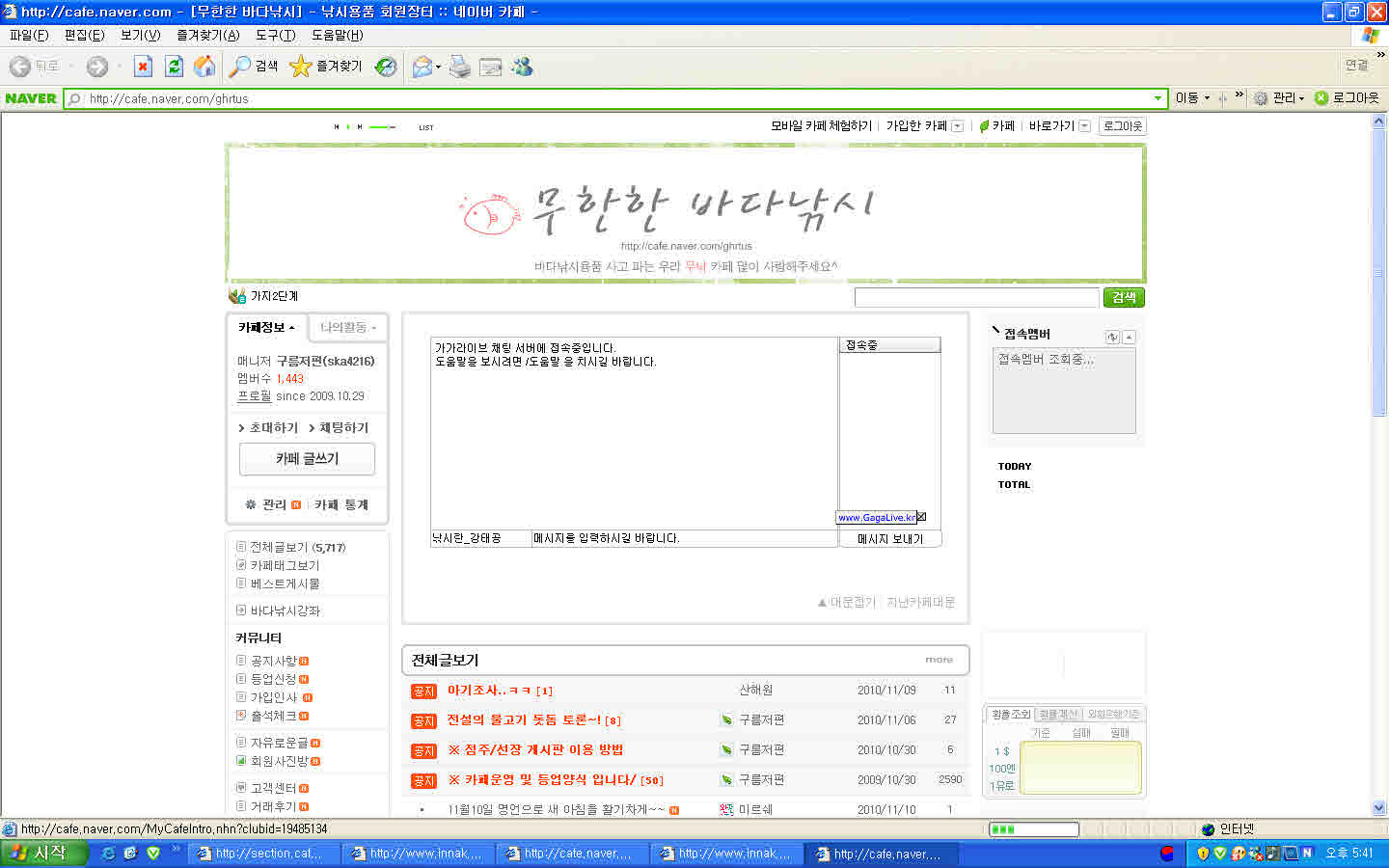Open the History clock icon in toolbar
The image size is (1389, 868).
pos(386,67)
